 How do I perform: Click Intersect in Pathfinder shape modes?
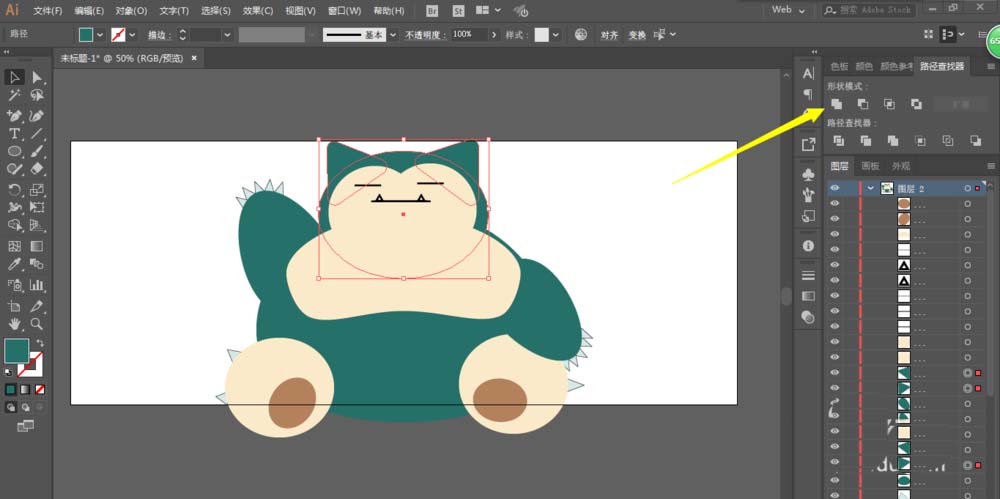(x=890, y=104)
